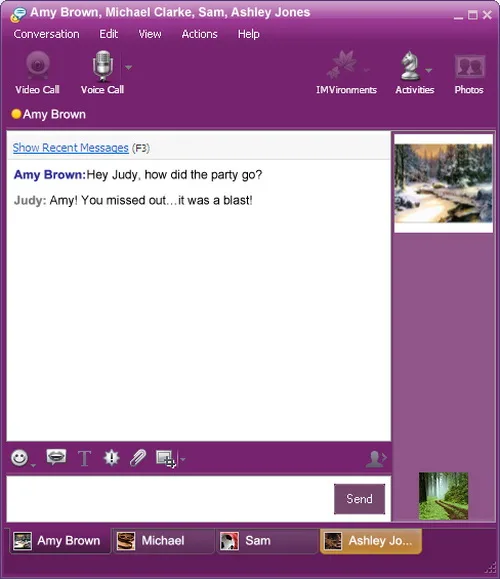Open Activities chess knight icon
Viewport: 500px width, 579px height.
pyautogui.click(x=410, y=66)
